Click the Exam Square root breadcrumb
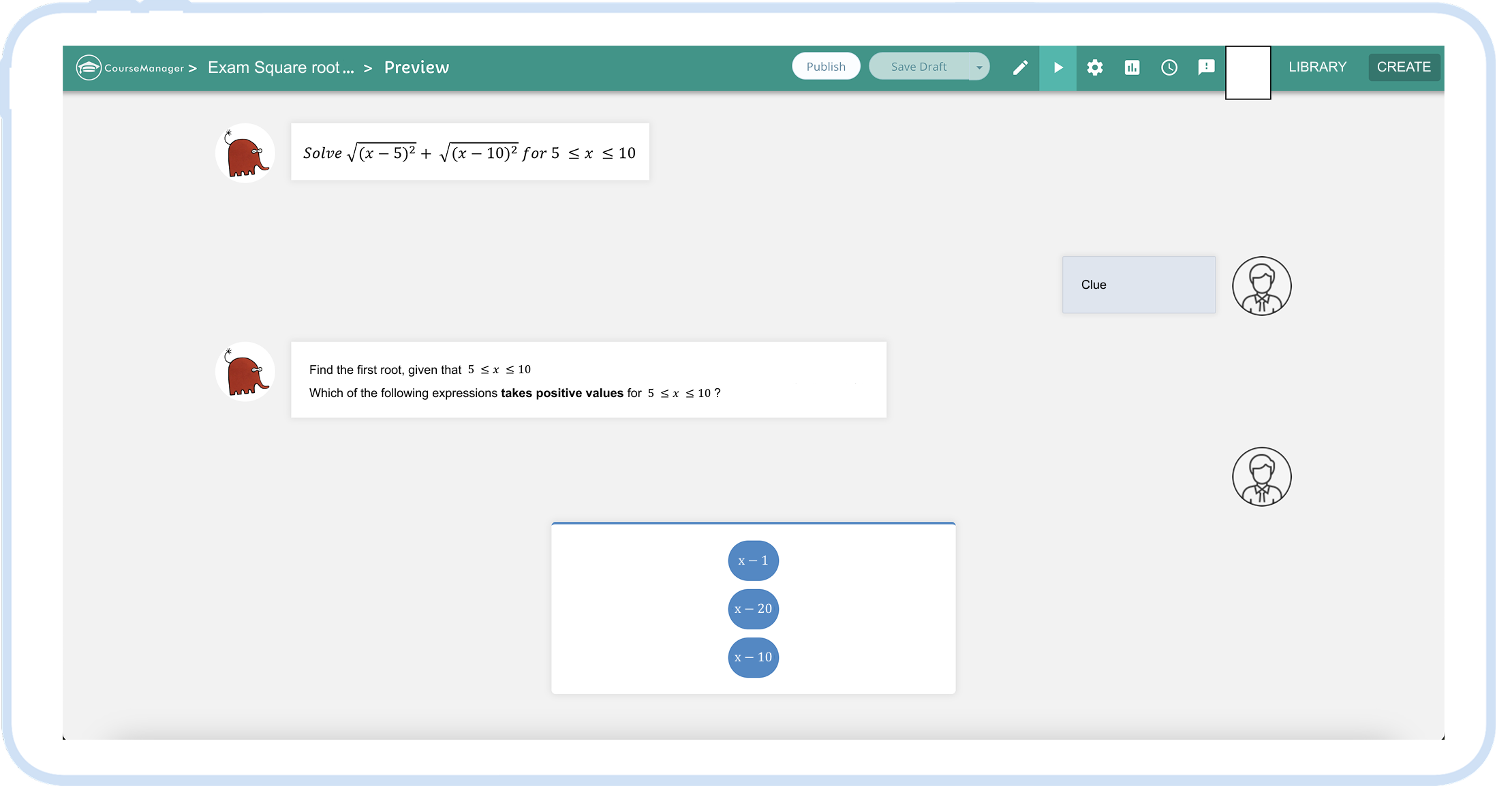The width and height of the screenshot is (1512, 786). pyautogui.click(x=281, y=67)
